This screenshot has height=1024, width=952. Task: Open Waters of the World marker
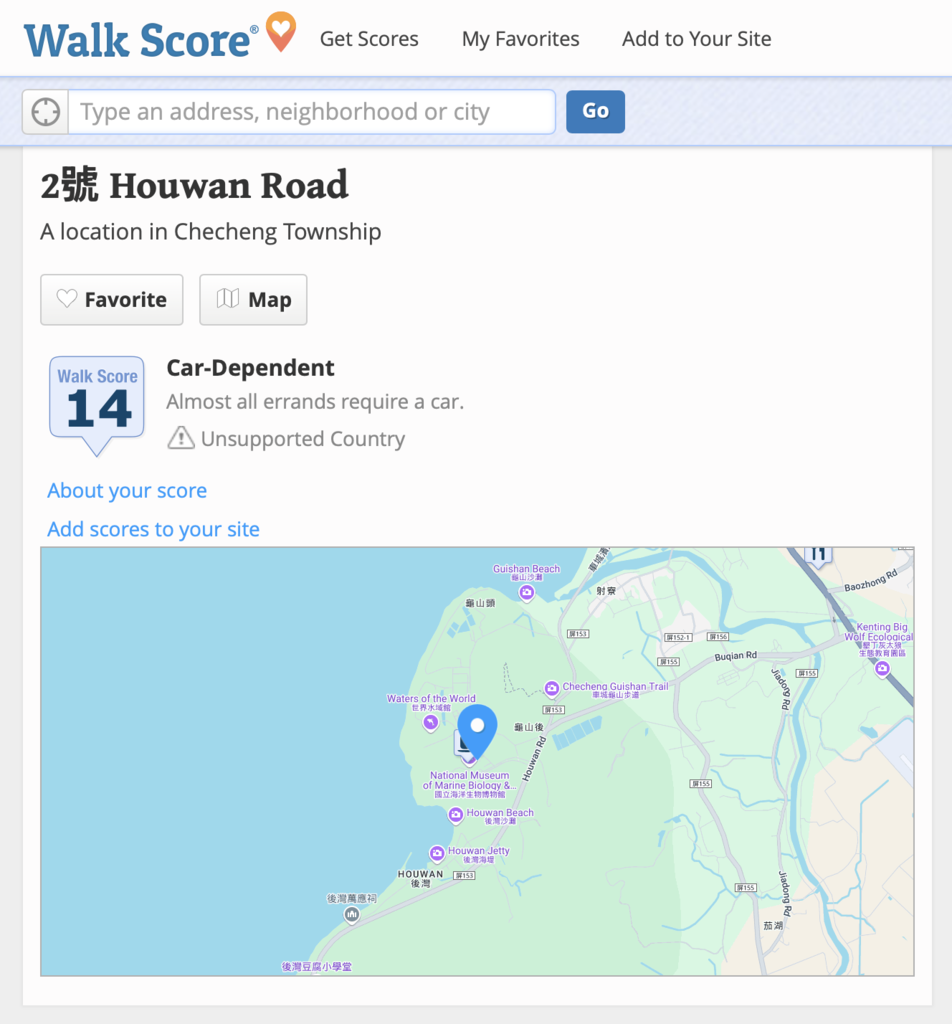pos(430,723)
